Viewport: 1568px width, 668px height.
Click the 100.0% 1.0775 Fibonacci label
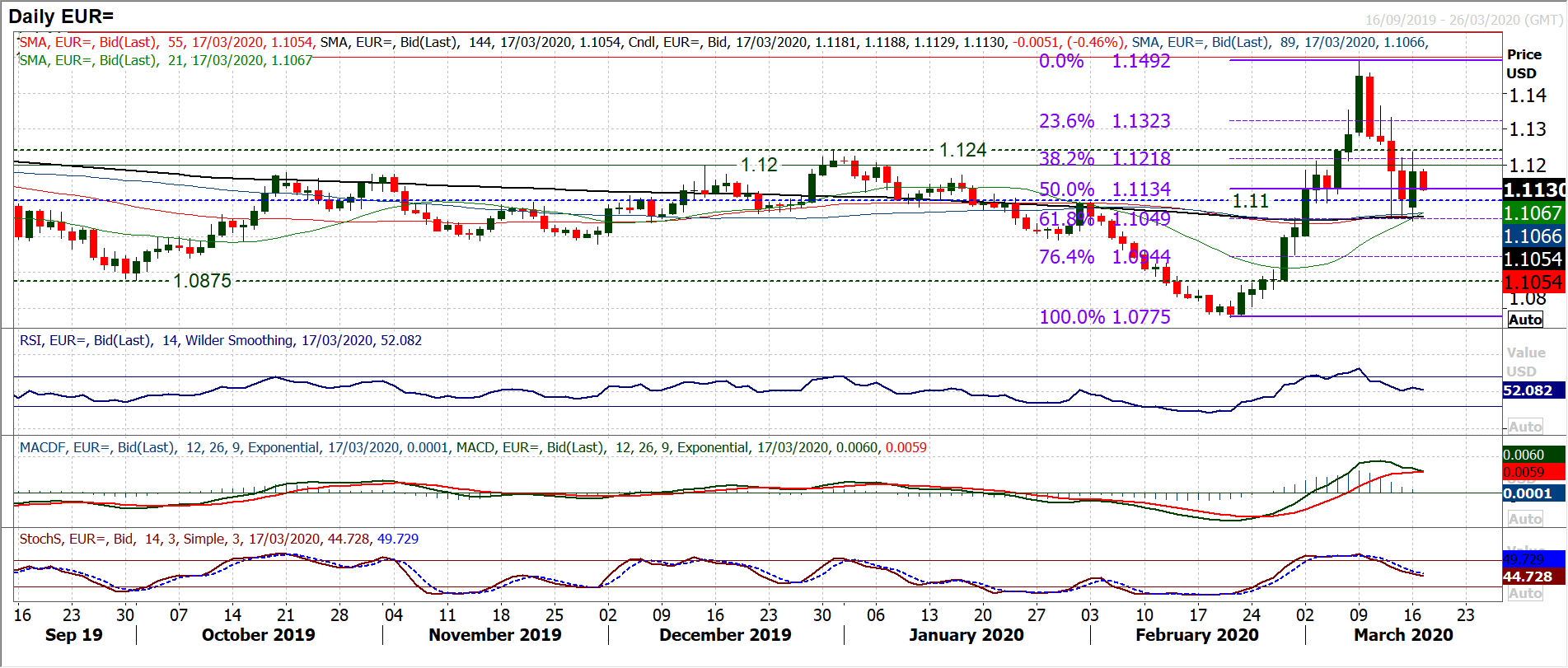pyautogui.click(x=1104, y=317)
